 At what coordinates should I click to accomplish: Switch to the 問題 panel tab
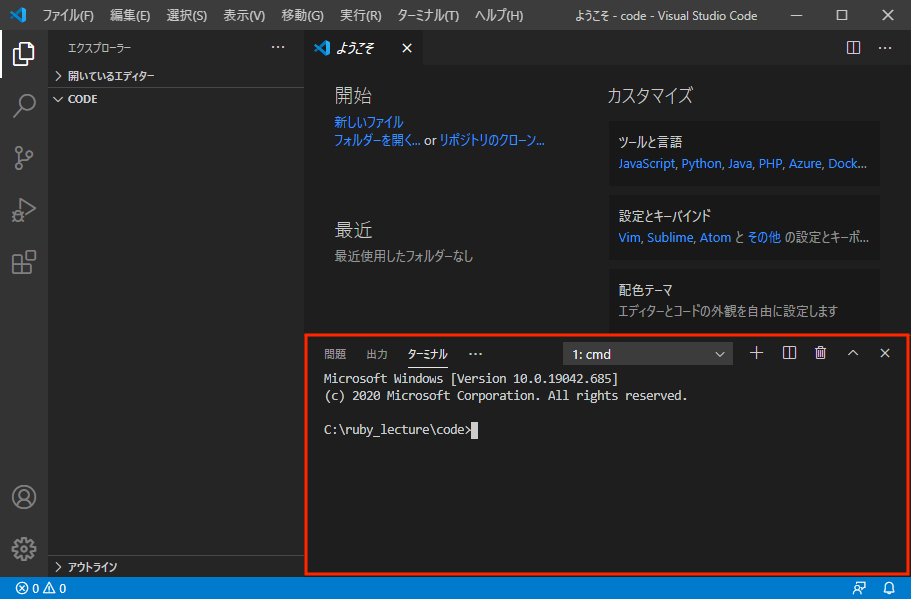pyautogui.click(x=335, y=354)
